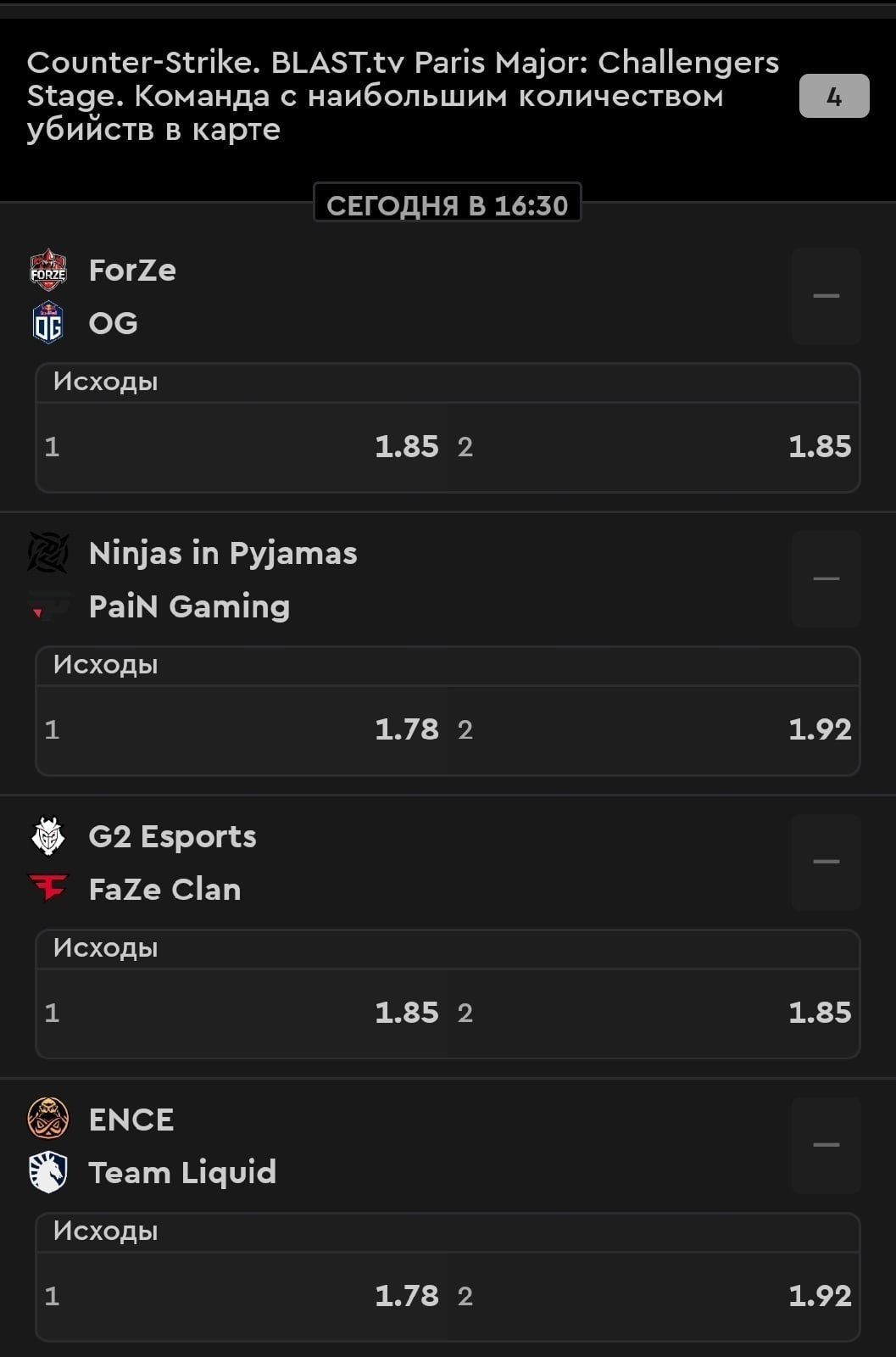Click the PaiN Gaming logo
The image size is (896, 1357).
tap(48, 606)
